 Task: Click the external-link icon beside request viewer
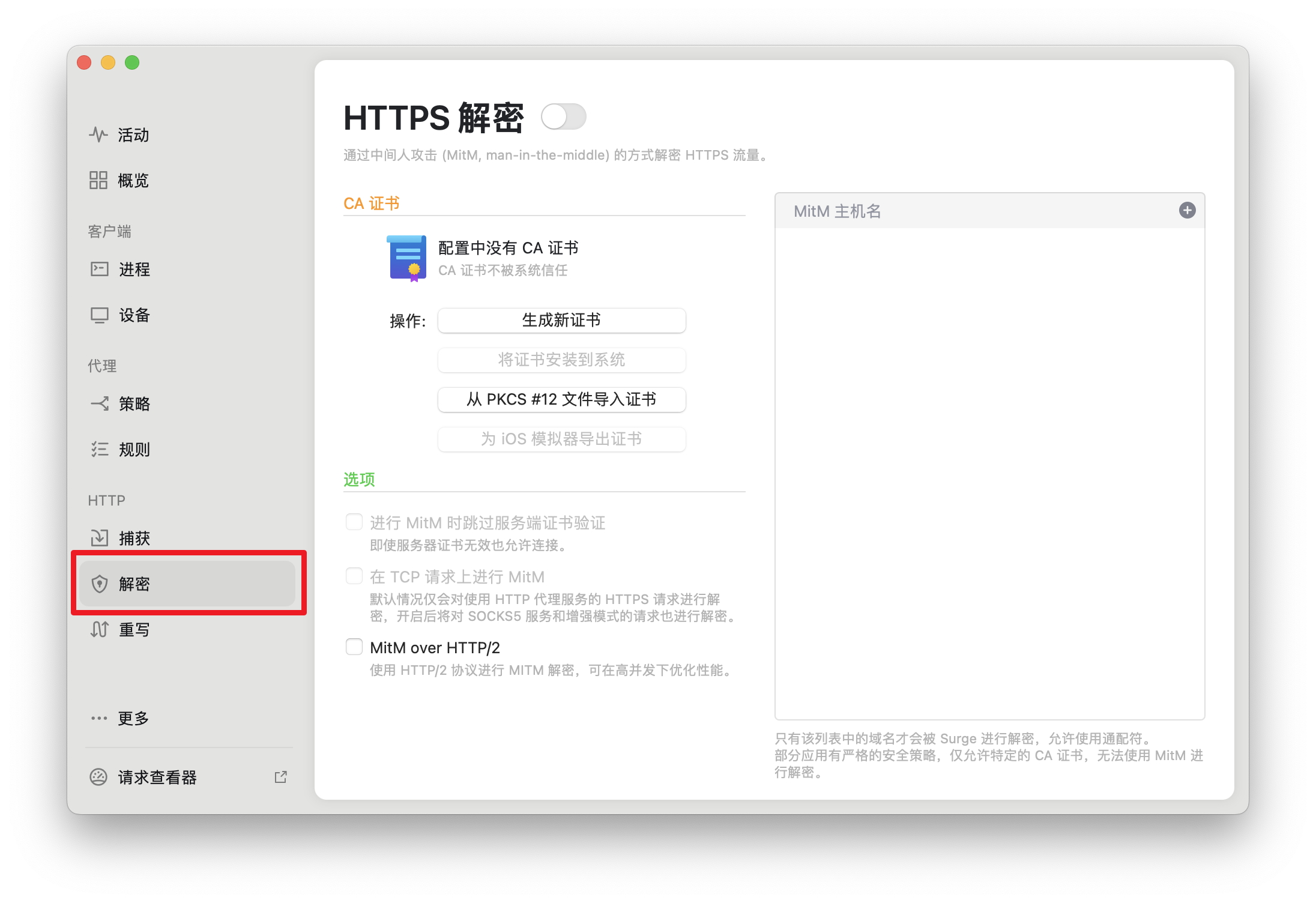pos(280,777)
